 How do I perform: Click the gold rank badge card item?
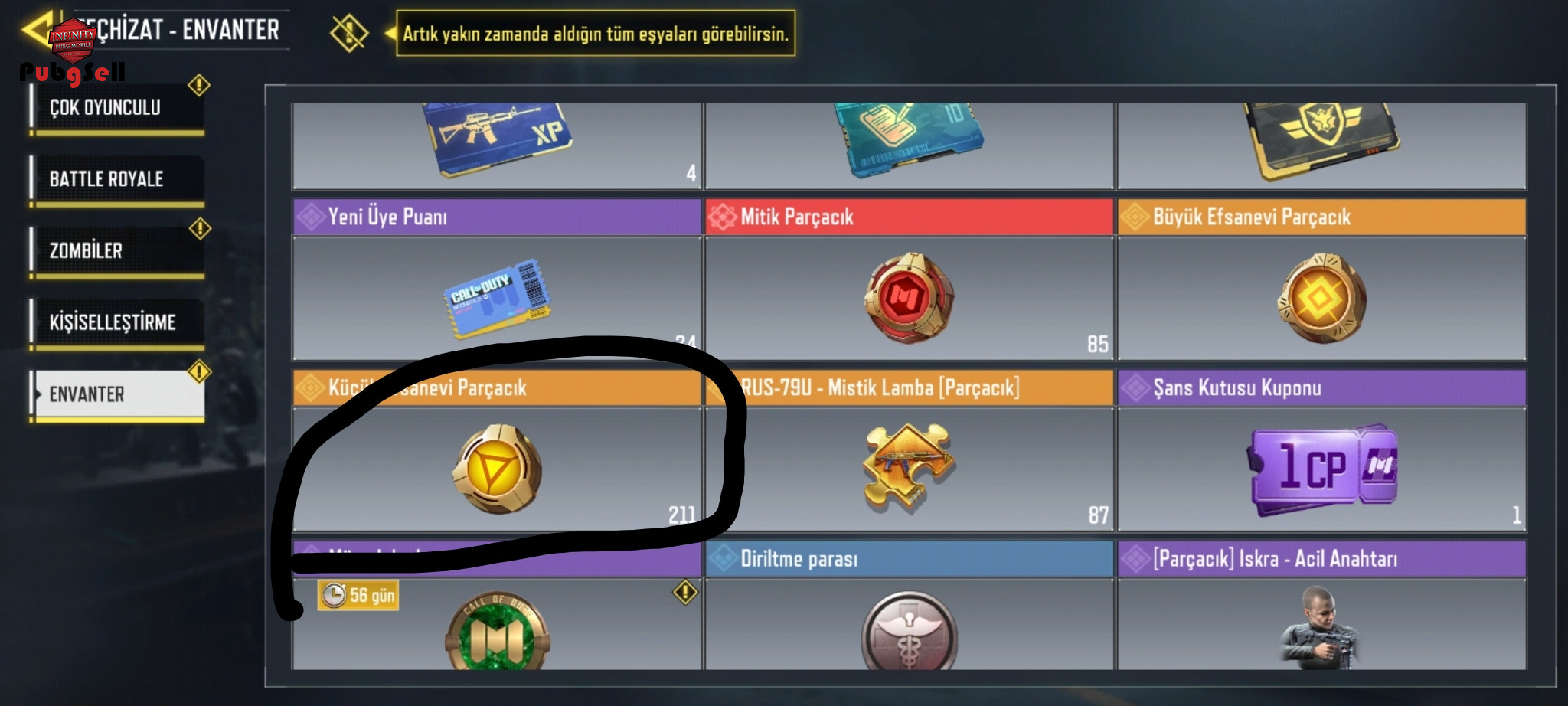1321,141
